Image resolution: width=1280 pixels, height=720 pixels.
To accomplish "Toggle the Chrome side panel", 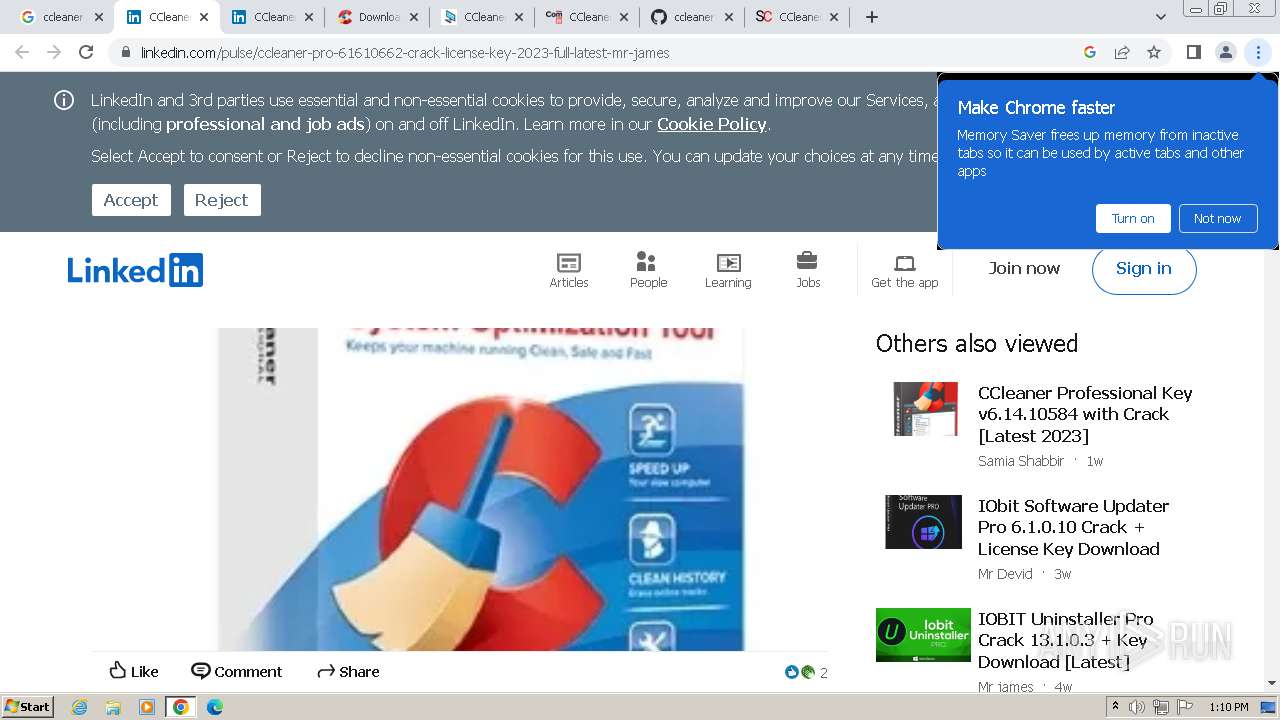I will pos(1193,52).
